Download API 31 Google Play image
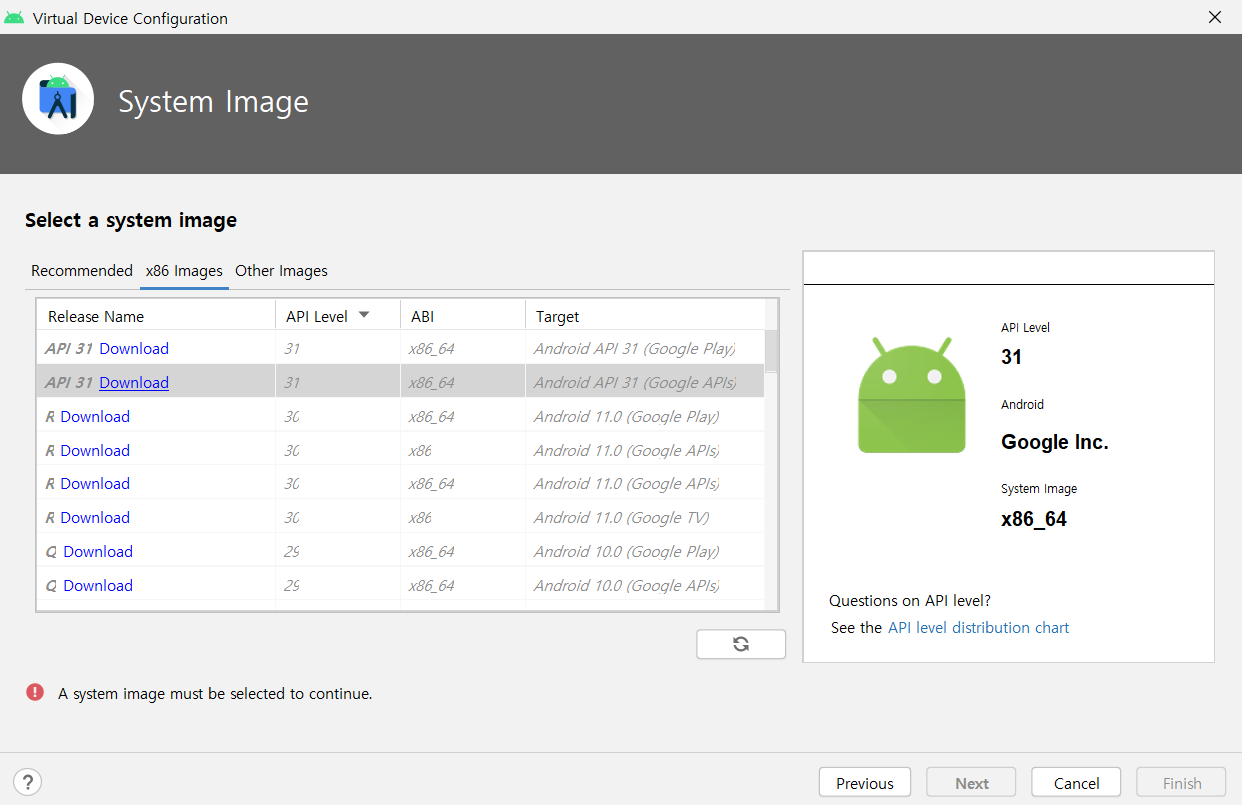The height and width of the screenshot is (805, 1242). (134, 348)
